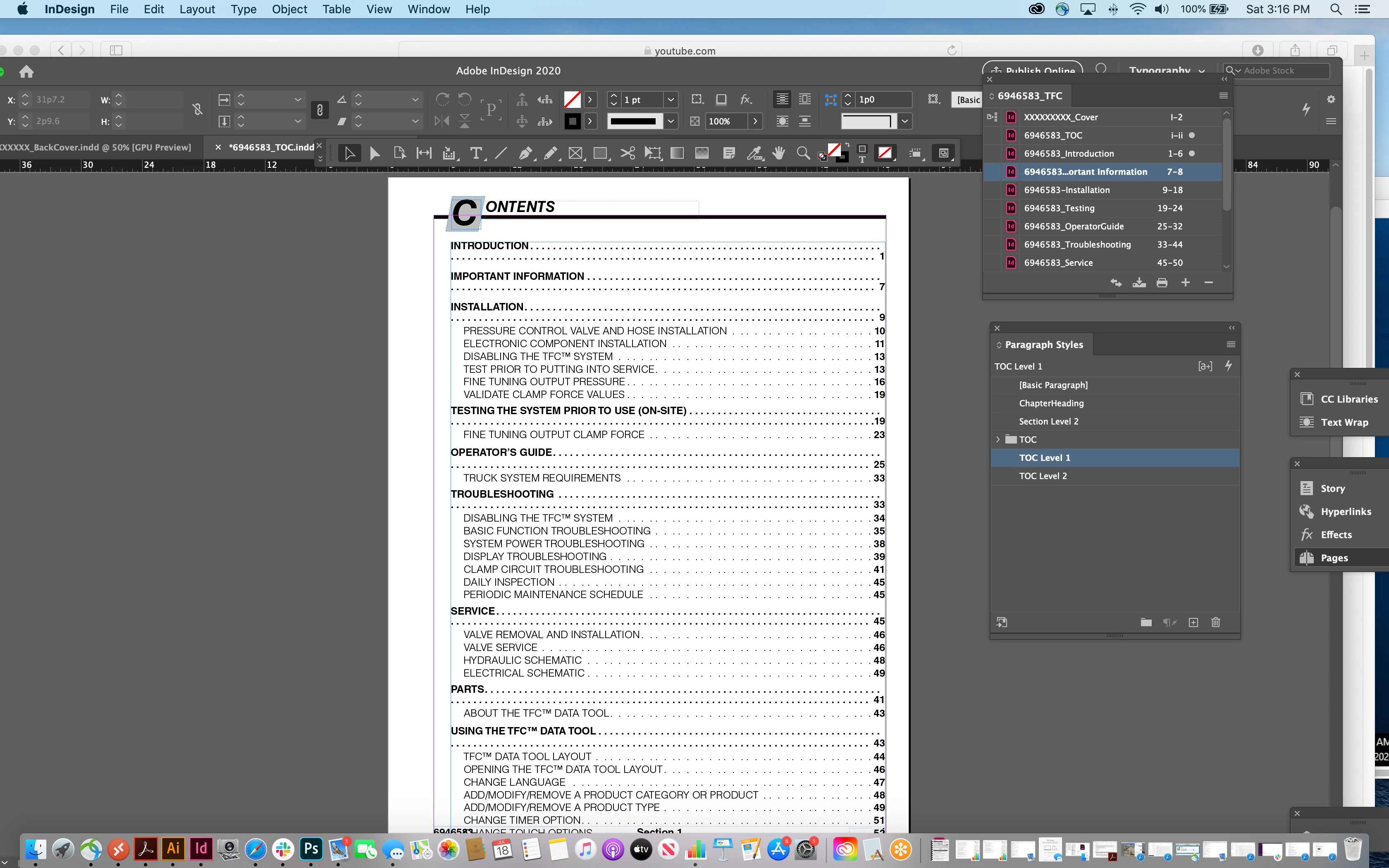1389x868 pixels.
Task: Select the Pen tool
Action: tap(525, 153)
